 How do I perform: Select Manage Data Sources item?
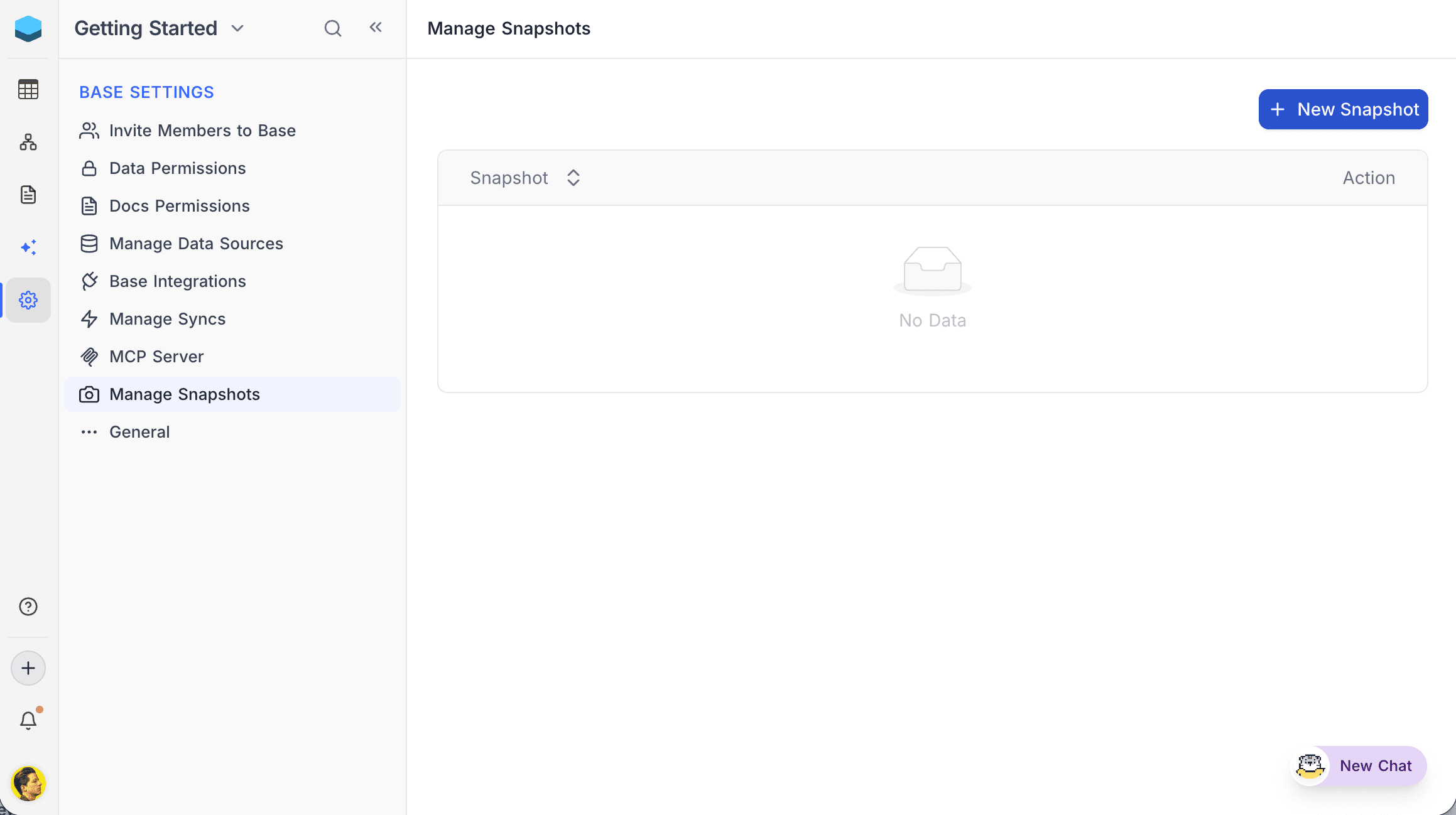(196, 244)
